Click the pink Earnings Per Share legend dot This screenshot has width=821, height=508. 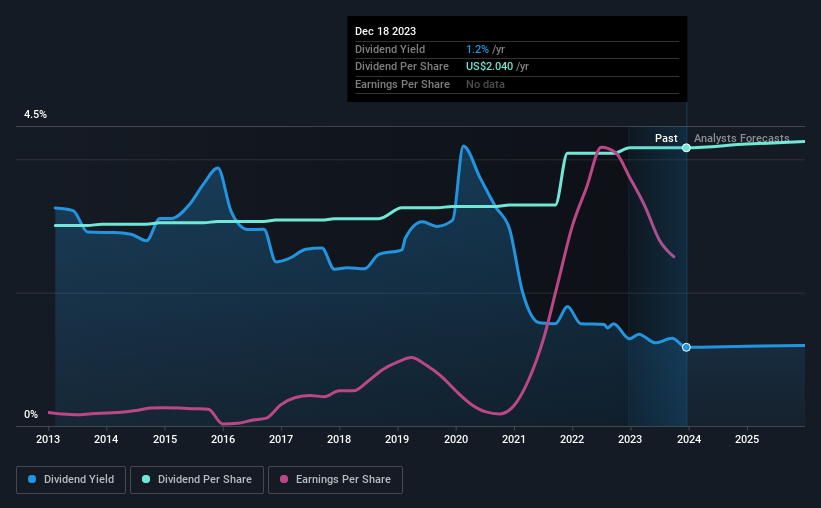coord(284,479)
